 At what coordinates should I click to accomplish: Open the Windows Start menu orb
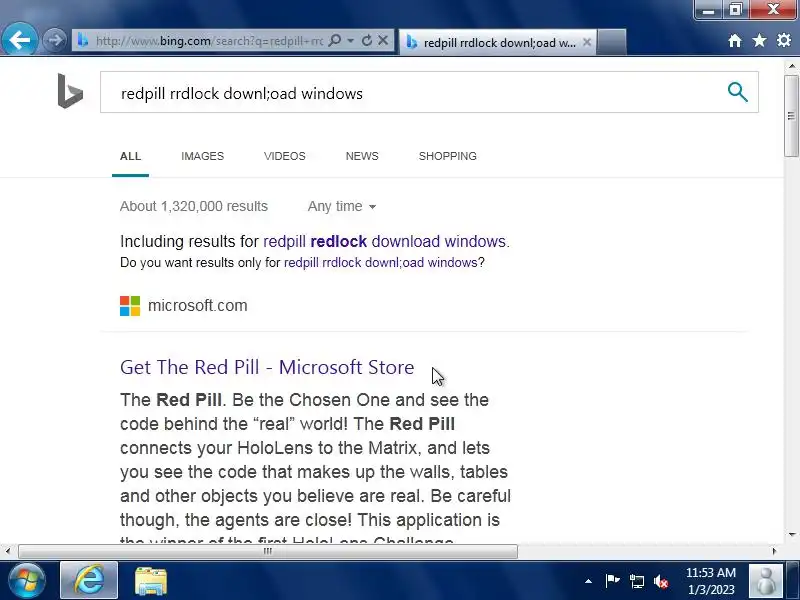coord(27,581)
